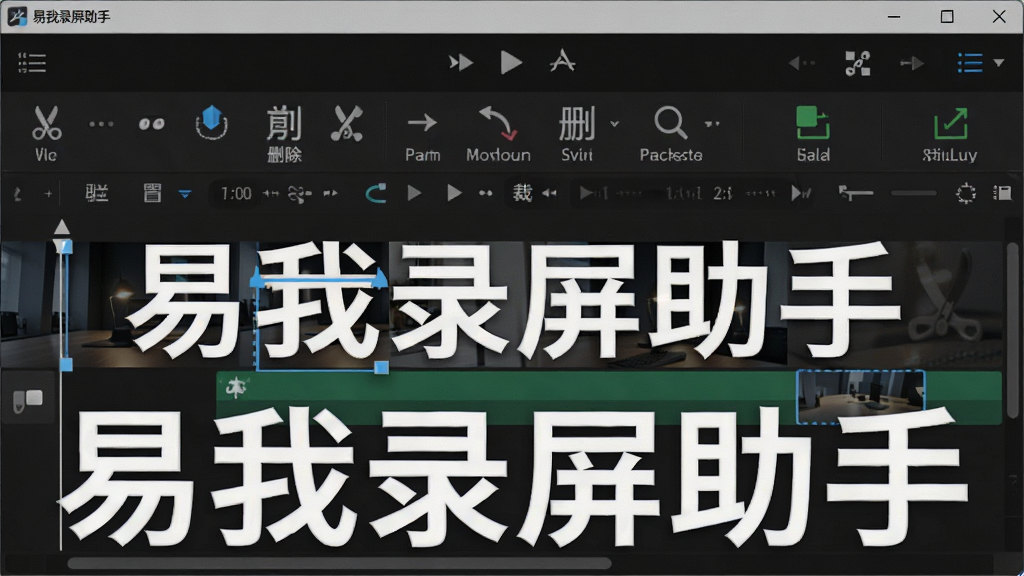The image size is (1024, 576).
Task: Click the second play triangle in timeline toolbar
Action: point(454,193)
